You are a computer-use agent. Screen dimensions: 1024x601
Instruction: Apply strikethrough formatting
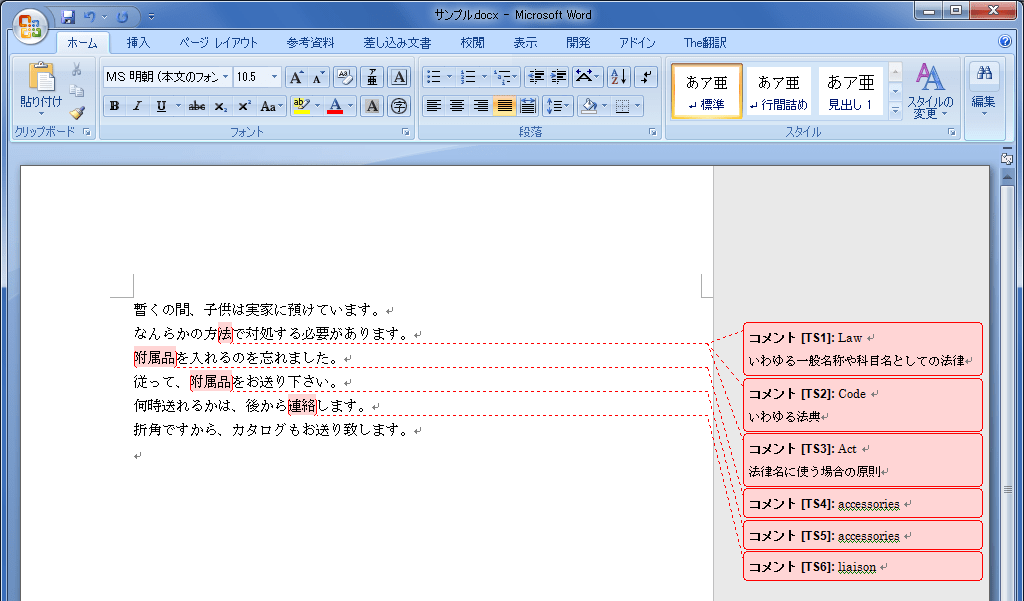click(x=197, y=106)
